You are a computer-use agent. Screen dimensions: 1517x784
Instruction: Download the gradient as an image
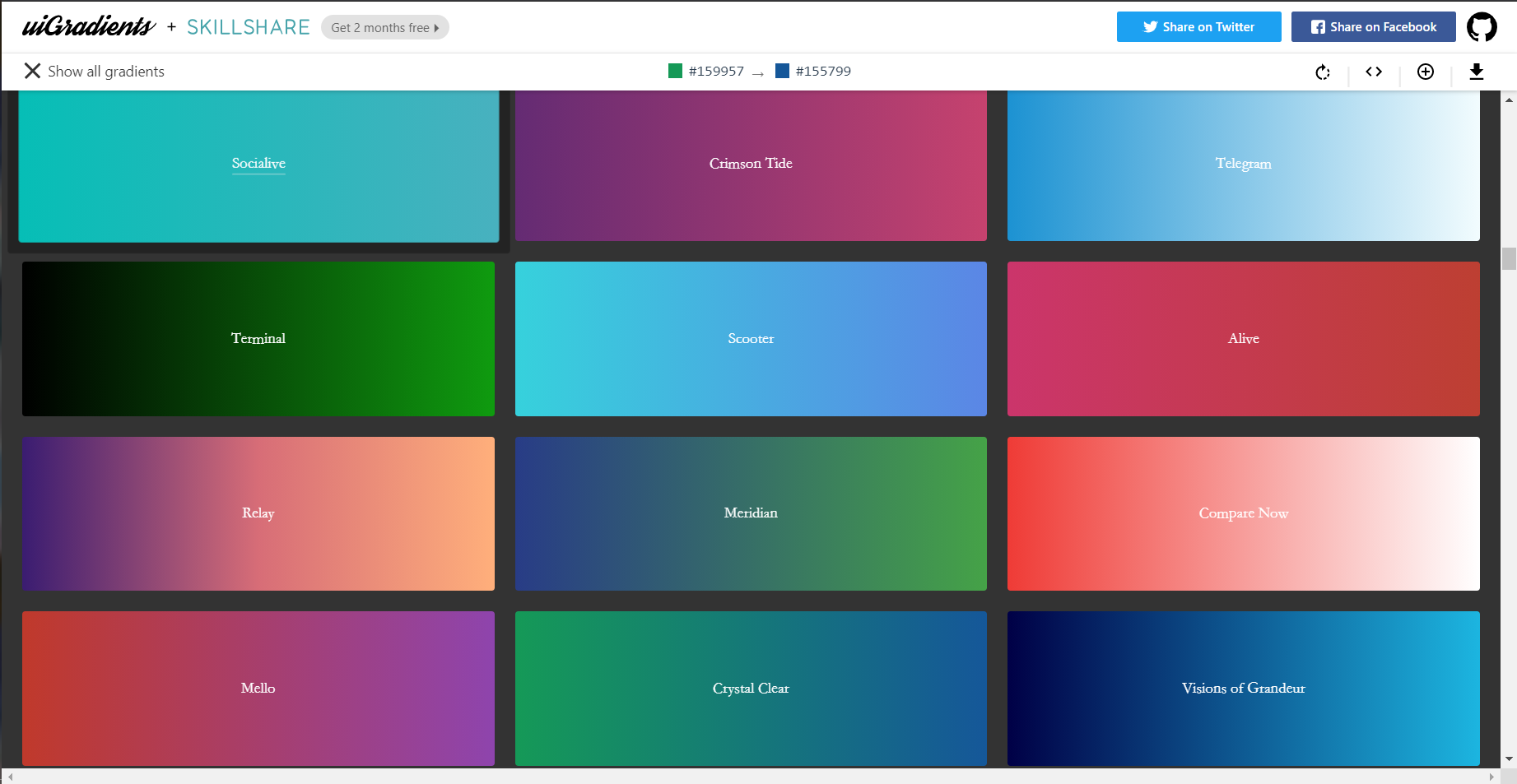tap(1477, 72)
